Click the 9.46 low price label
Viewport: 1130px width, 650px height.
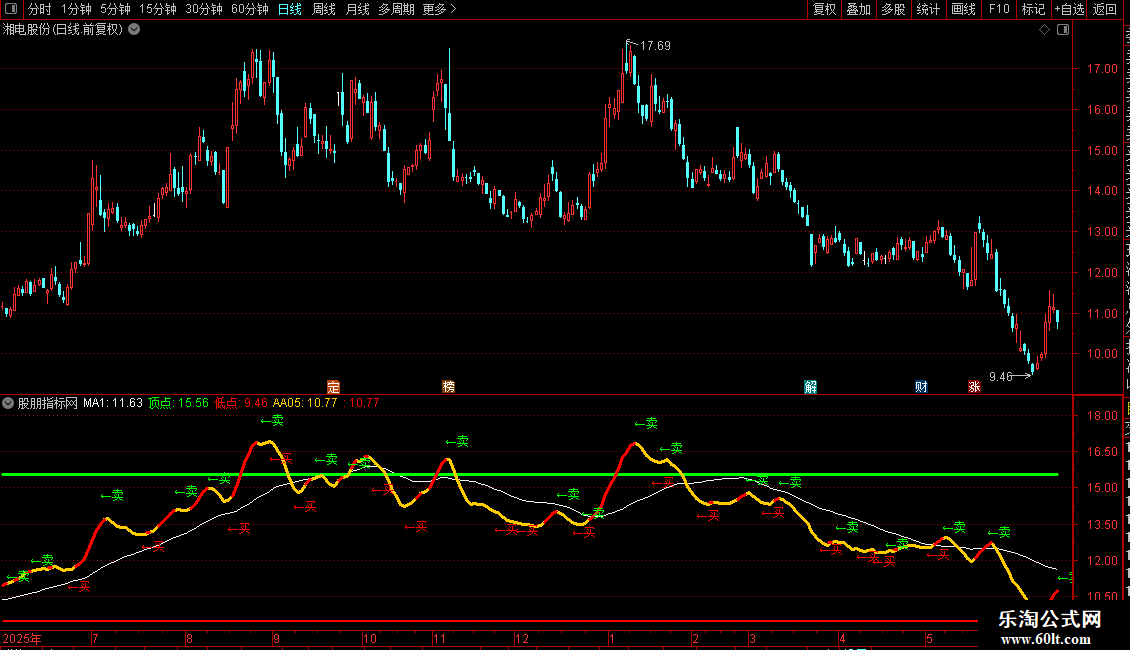coord(1000,377)
